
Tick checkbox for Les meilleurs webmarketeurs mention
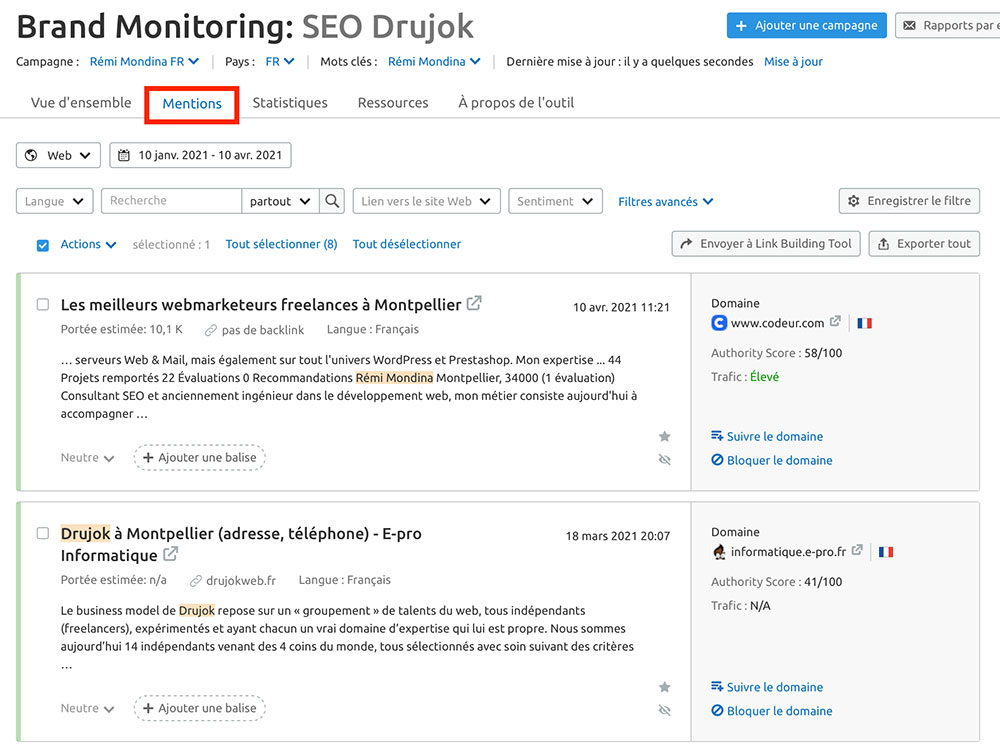coord(43,304)
